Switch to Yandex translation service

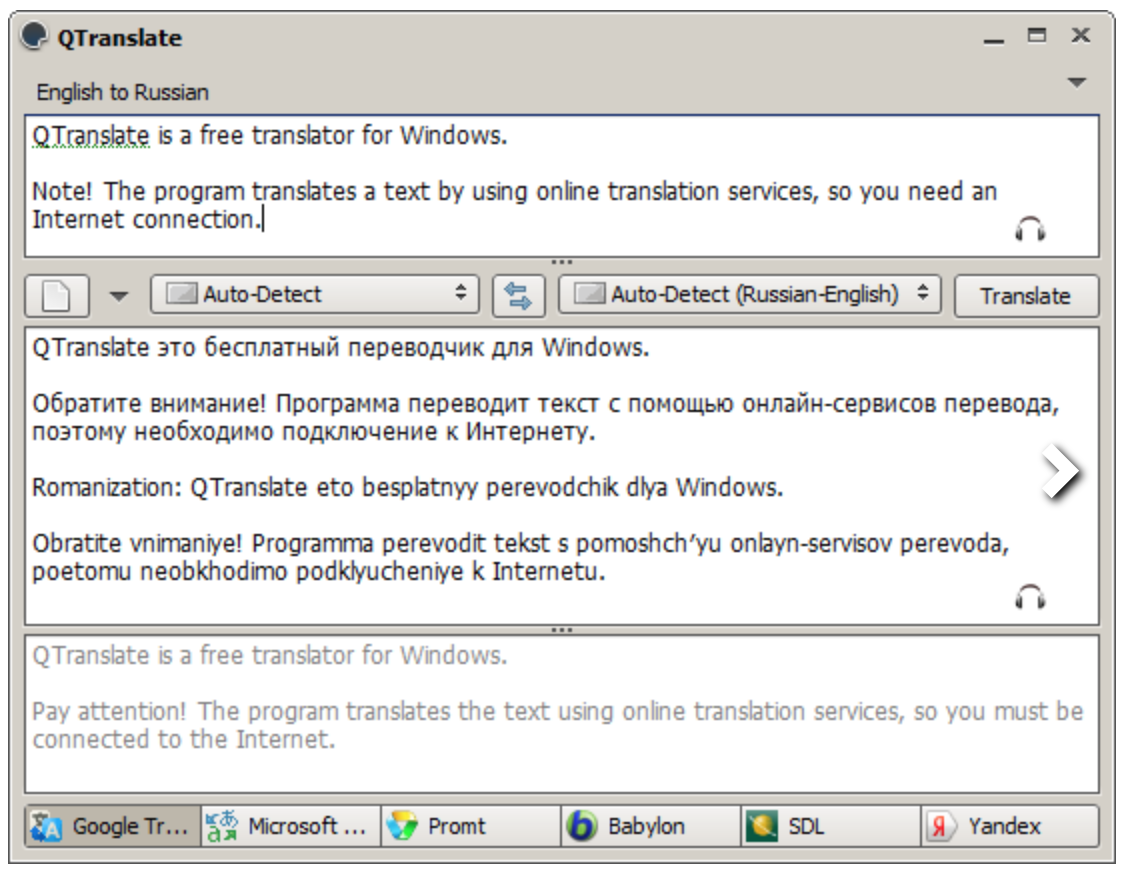(1009, 827)
